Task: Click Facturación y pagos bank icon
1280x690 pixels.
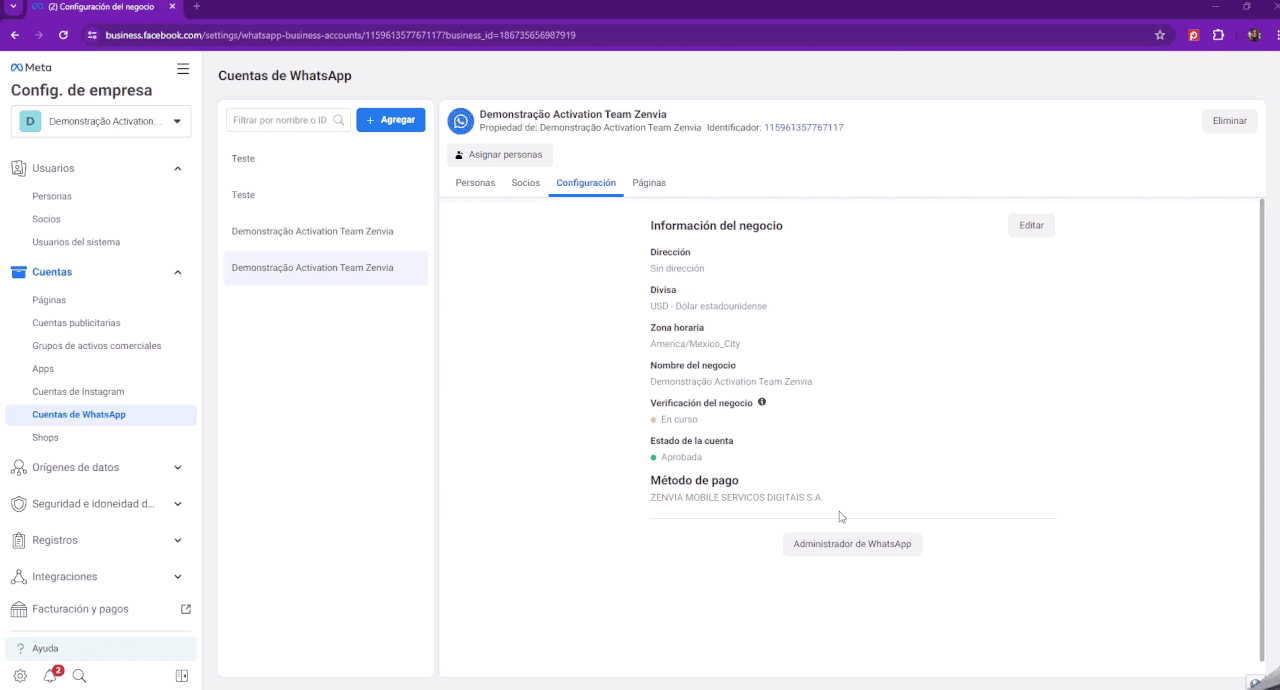Action: [x=18, y=609]
